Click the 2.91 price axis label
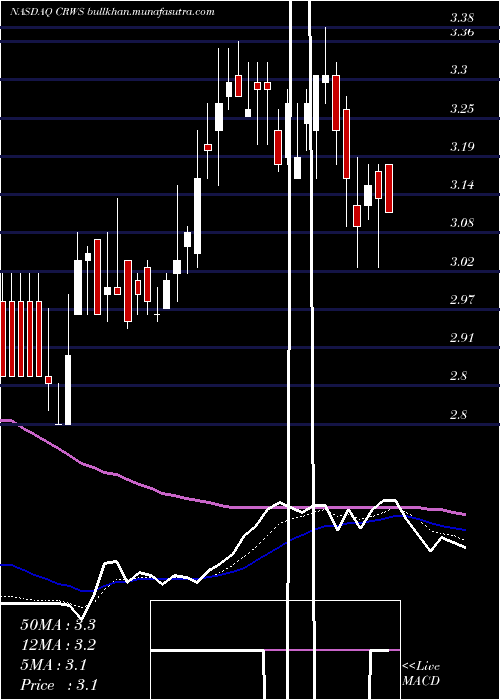Viewport: 500px width, 700px height. pyautogui.click(x=462, y=338)
